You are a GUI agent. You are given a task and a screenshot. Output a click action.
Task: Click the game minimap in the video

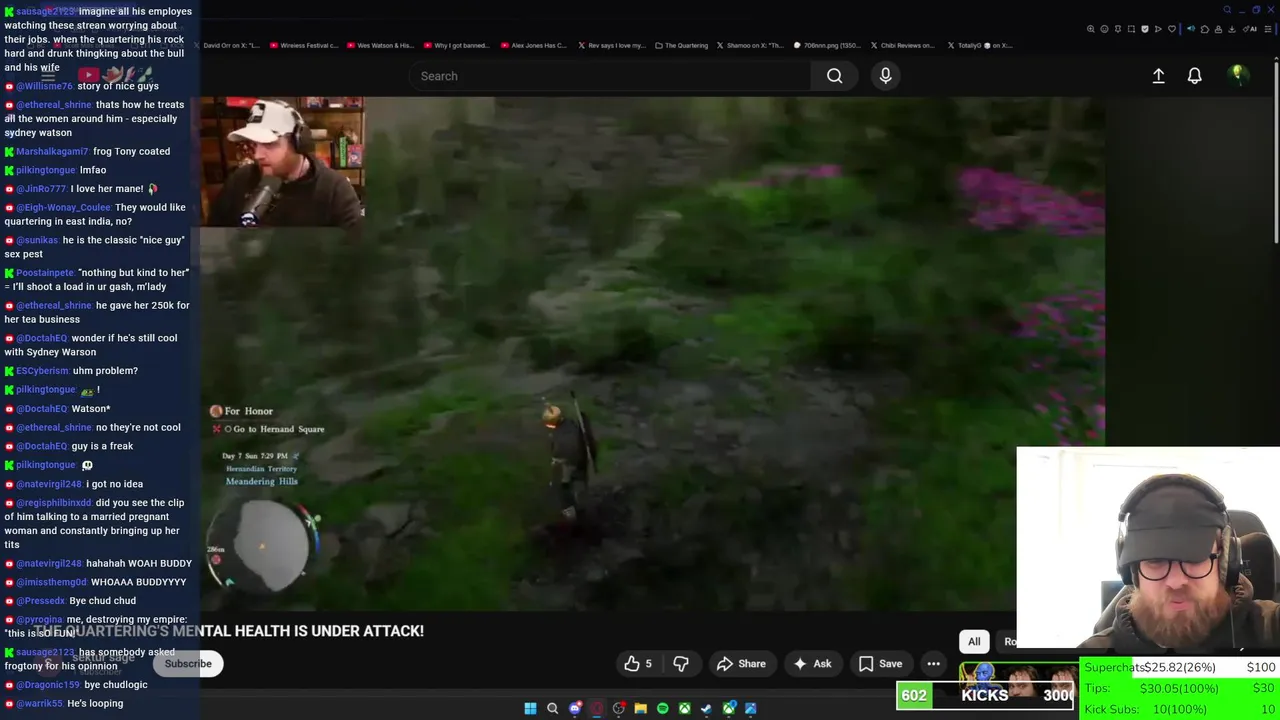[265, 545]
